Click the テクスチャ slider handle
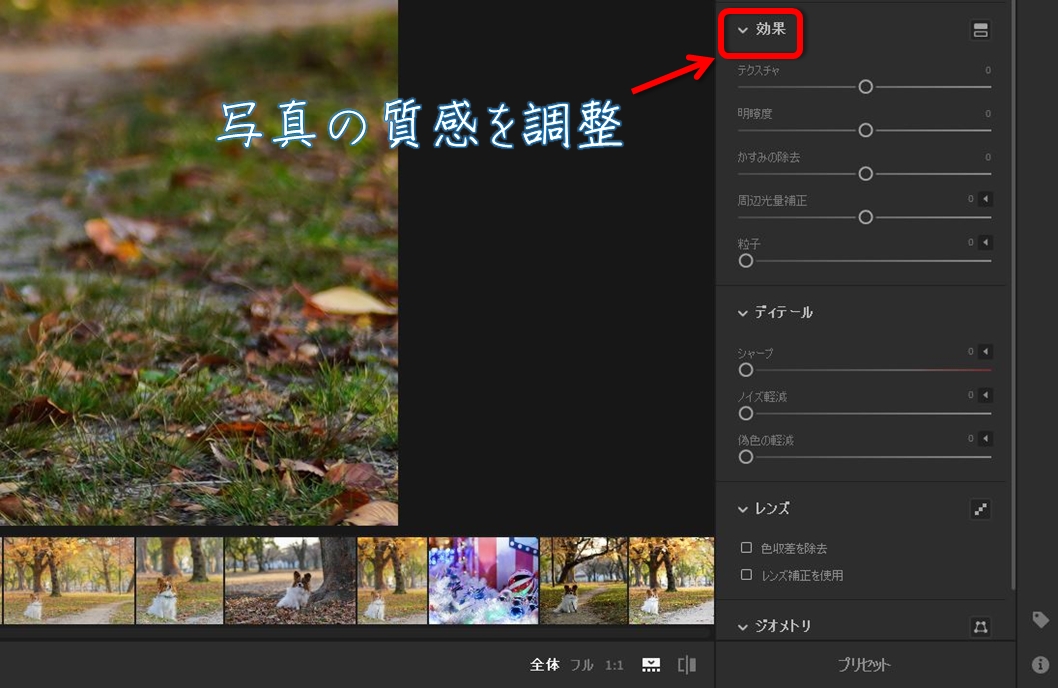Image resolution: width=1058 pixels, height=688 pixels. (x=866, y=87)
